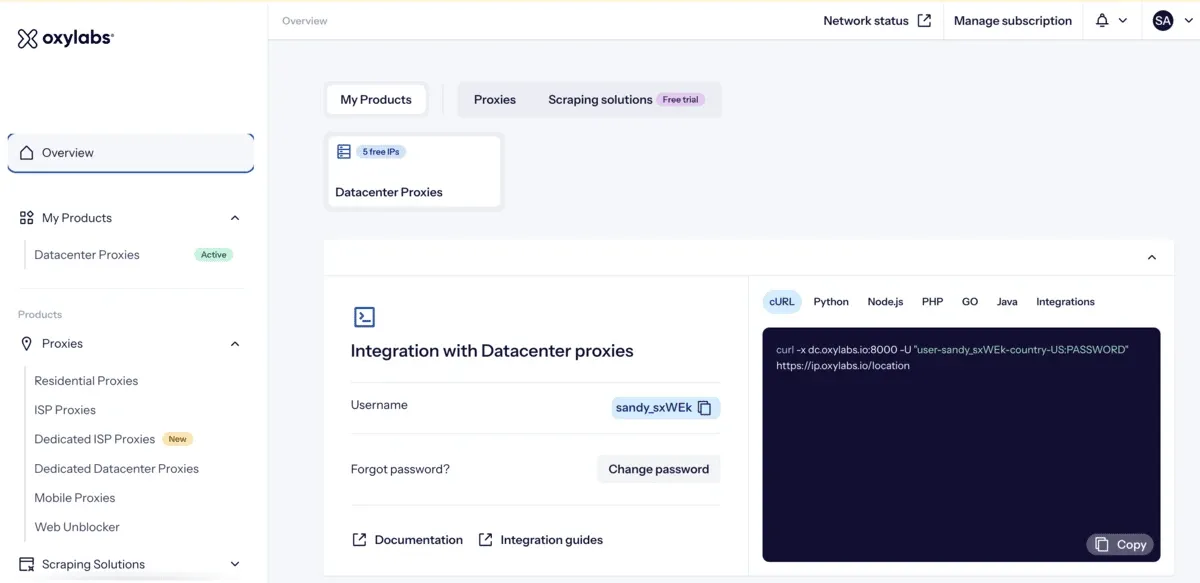Go to Overview in the sidebar
1200x583 pixels.
pyautogui.click(x=131, y=153)
